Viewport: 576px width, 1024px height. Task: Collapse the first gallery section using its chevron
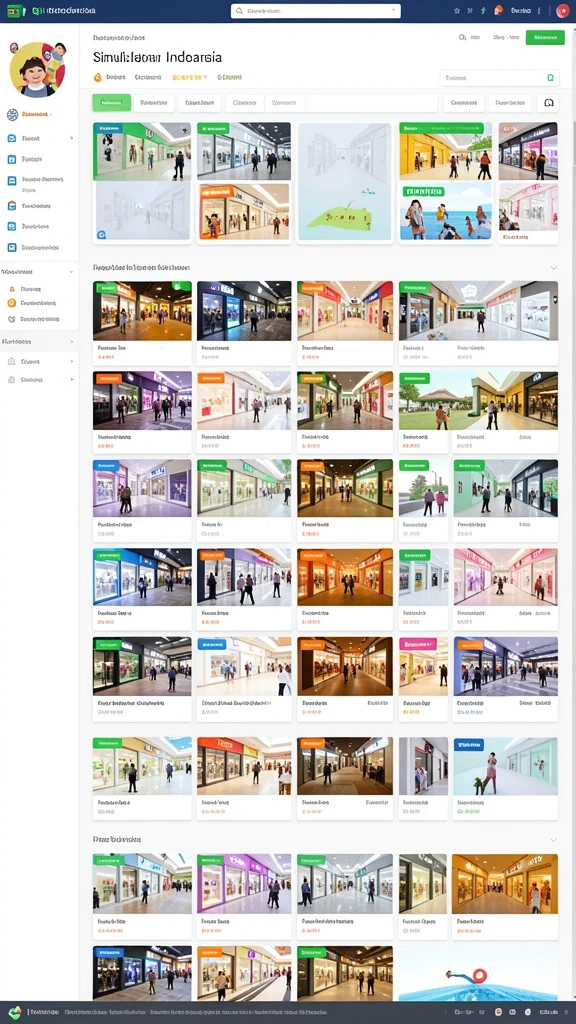tap(553, 268)
